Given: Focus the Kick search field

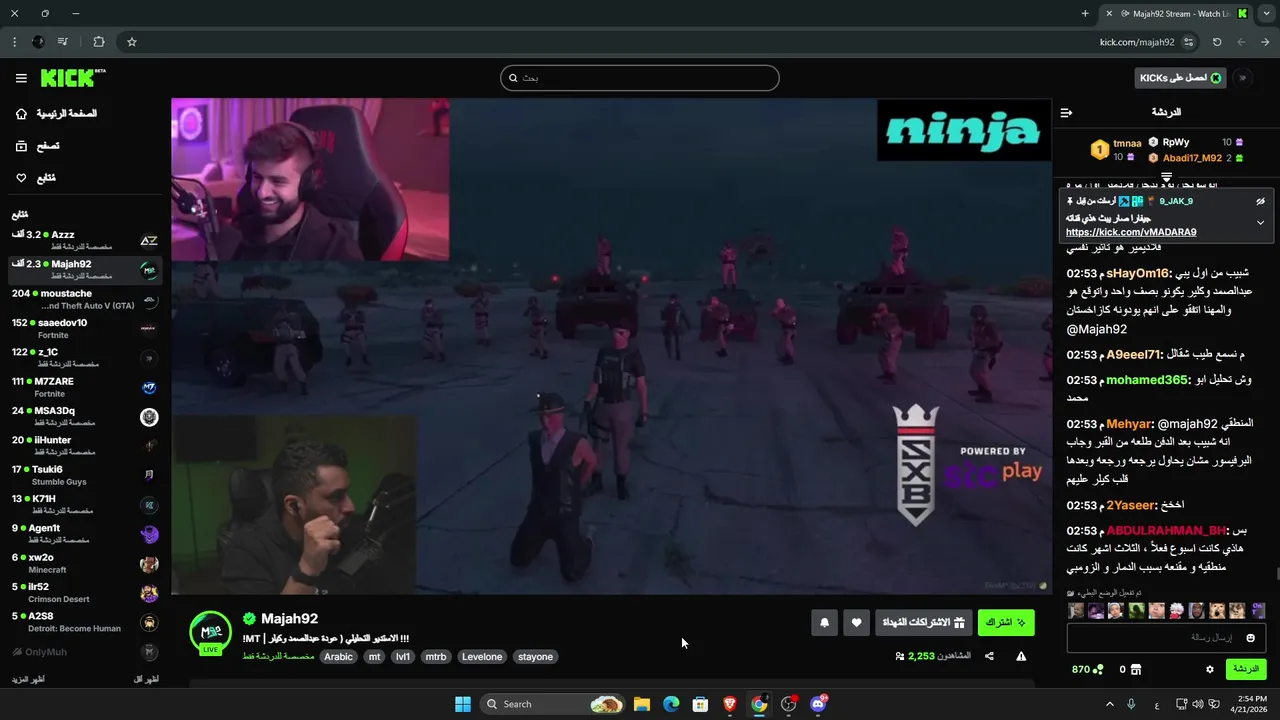Looking at the screenshot, I should [x=640, y=78].
